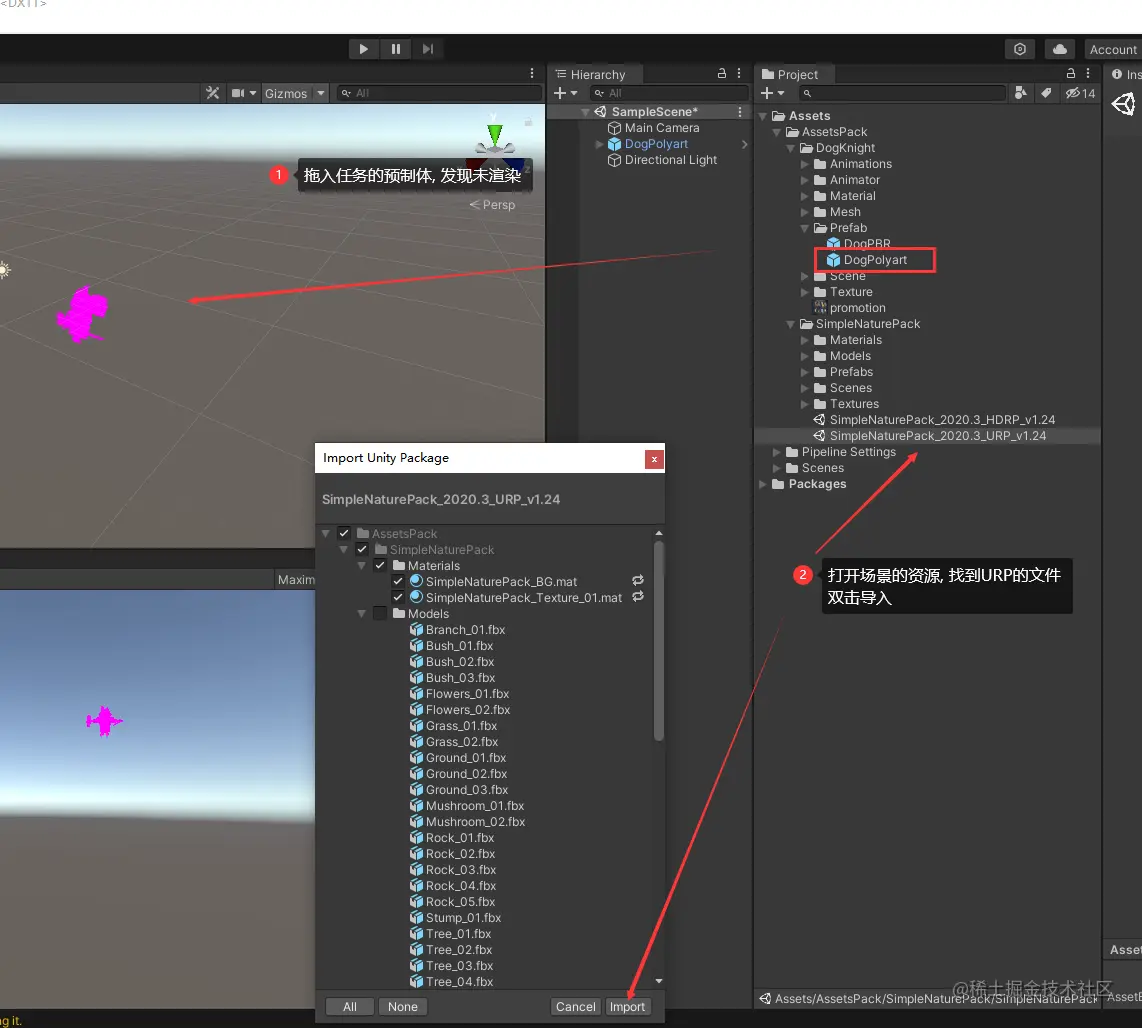Select Mushroom_01.fbx in import list
1142x1028 pixels.
(x=467, y=806)
